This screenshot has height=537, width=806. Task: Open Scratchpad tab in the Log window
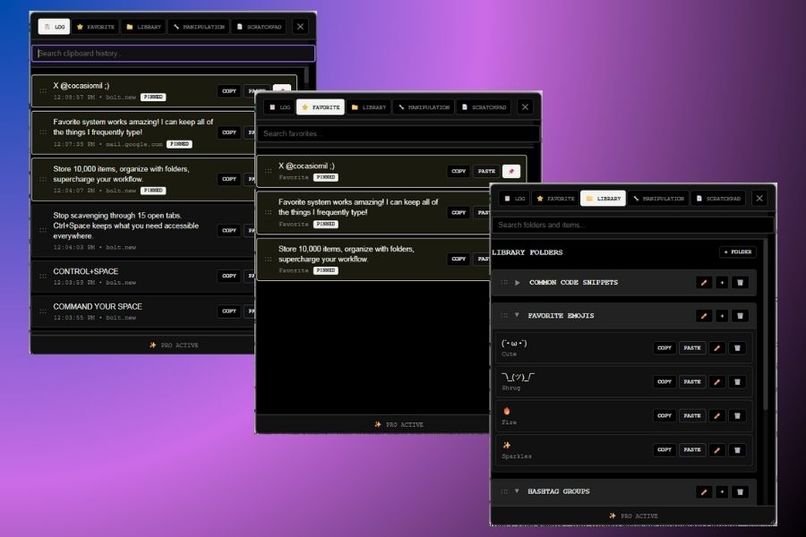tap(260, 27)
